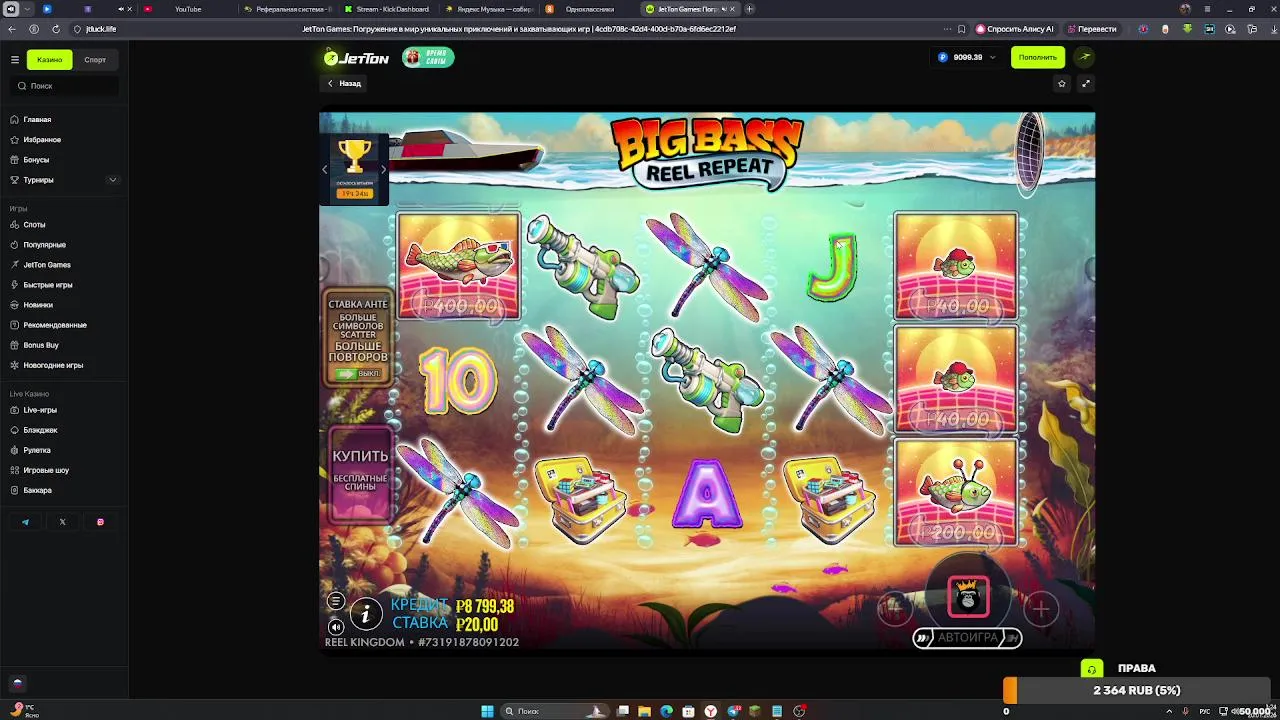The width and height of the screenshot is (1280, 720).
Task: Switch to the YouTube browser tab
Action: coord(188,9)
